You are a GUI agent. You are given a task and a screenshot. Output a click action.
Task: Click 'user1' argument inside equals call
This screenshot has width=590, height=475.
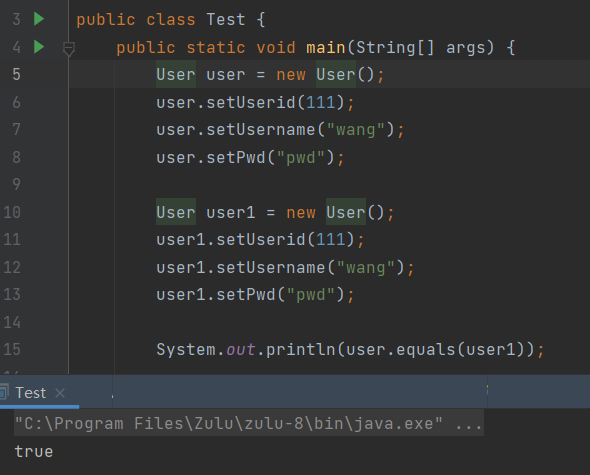[x=491, y=350]
